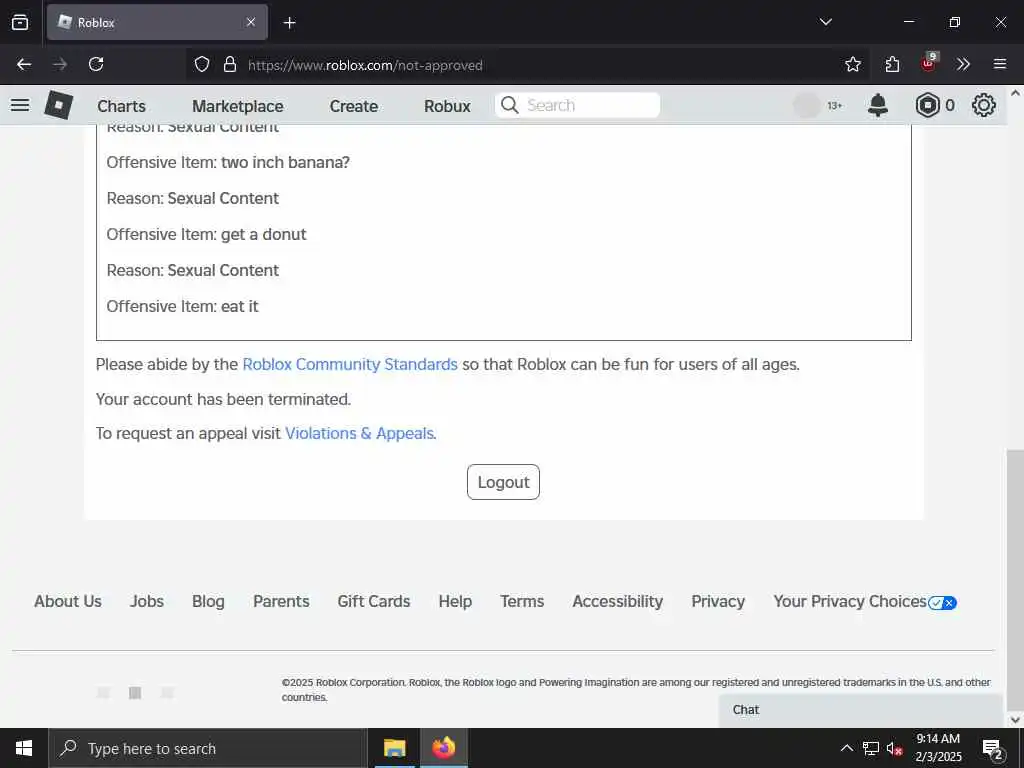Open the Accessibility footer link
Screen dimensions: 1024x768
tap(618, 601)
